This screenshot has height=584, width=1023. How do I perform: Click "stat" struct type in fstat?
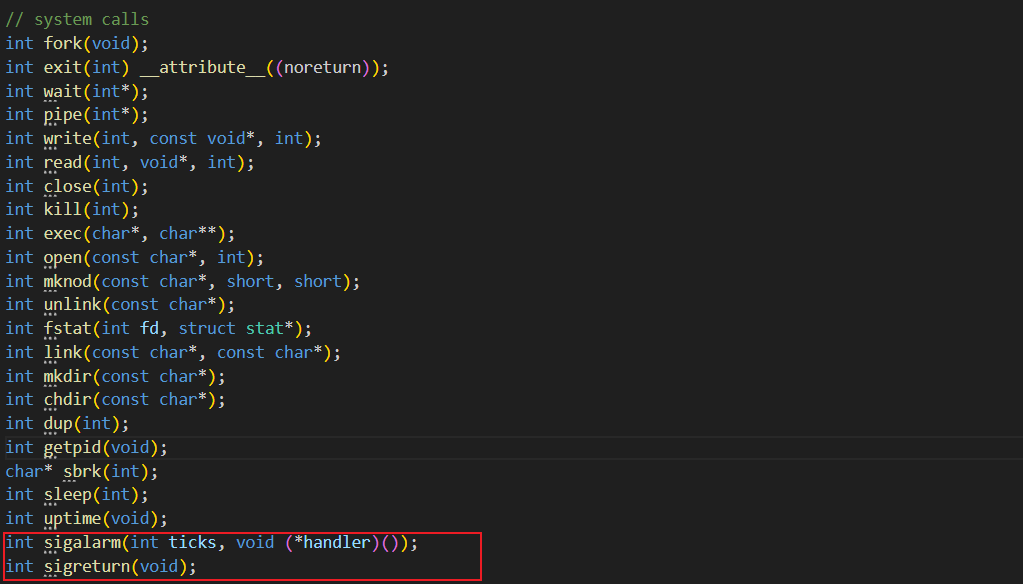[265, 328]
